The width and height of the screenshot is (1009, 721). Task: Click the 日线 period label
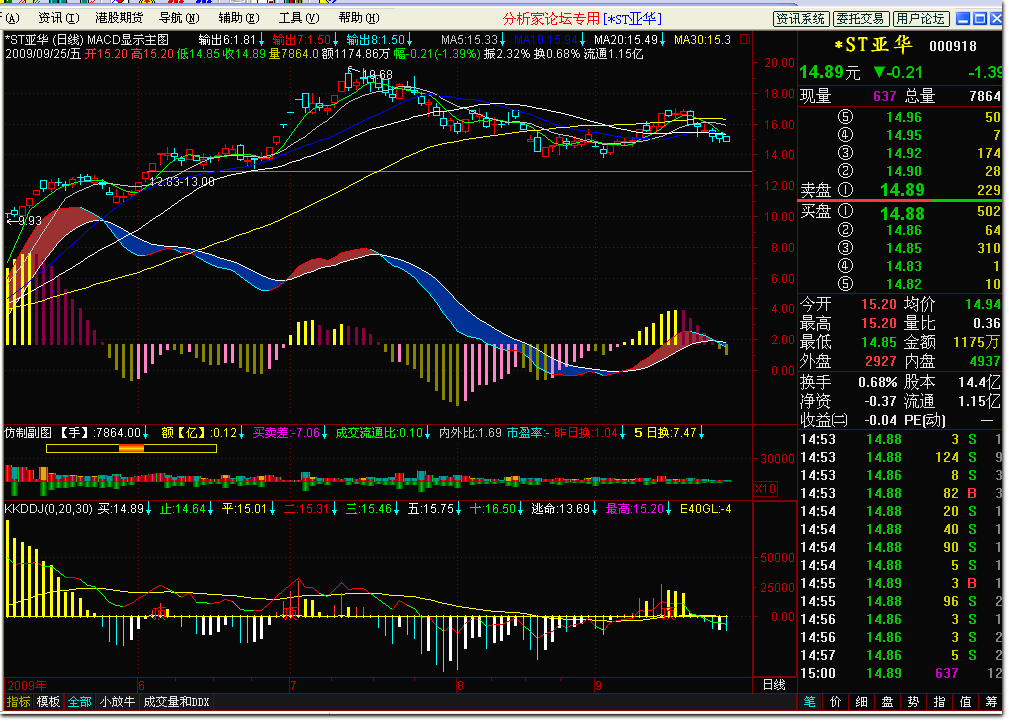tap(774, 685)
